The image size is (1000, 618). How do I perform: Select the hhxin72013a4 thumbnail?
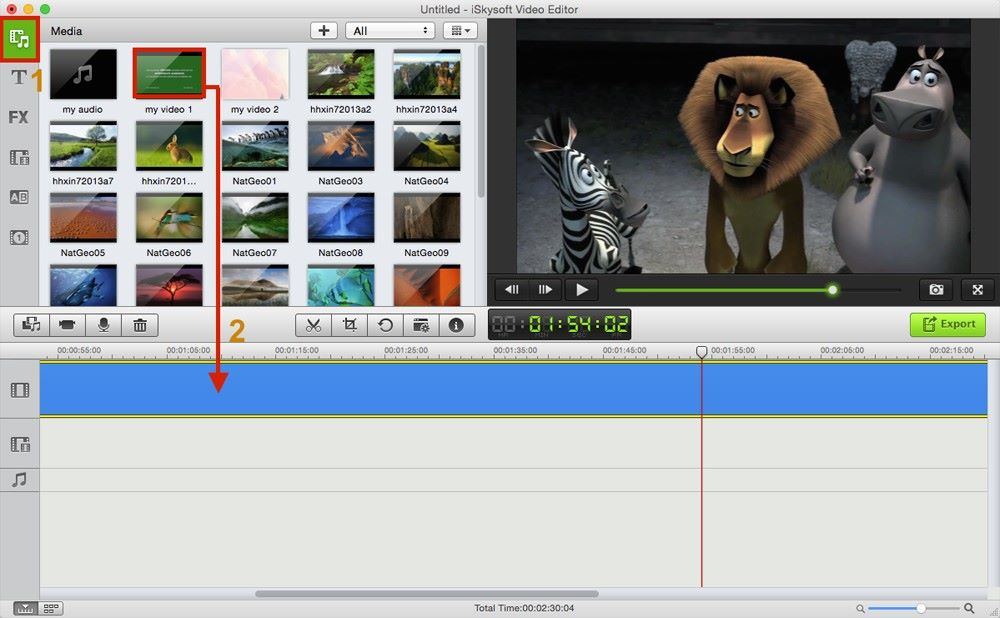[x=427, y=74]
